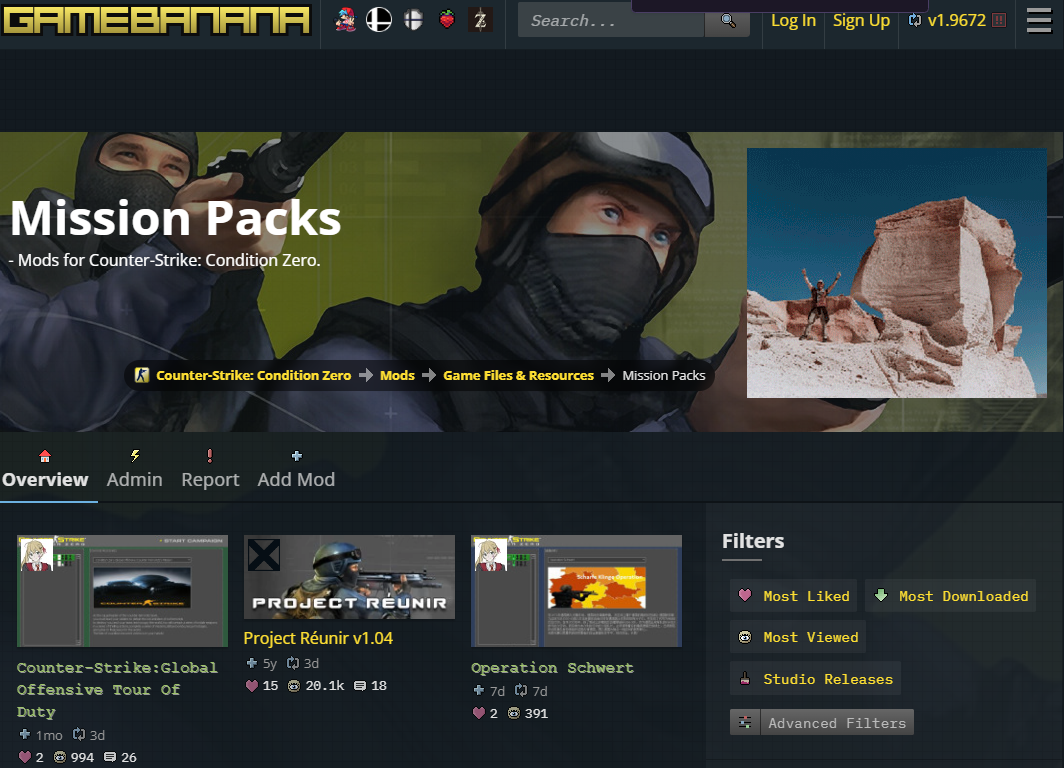Click the heart likes icon under Project Réunir

pos(252,686)
